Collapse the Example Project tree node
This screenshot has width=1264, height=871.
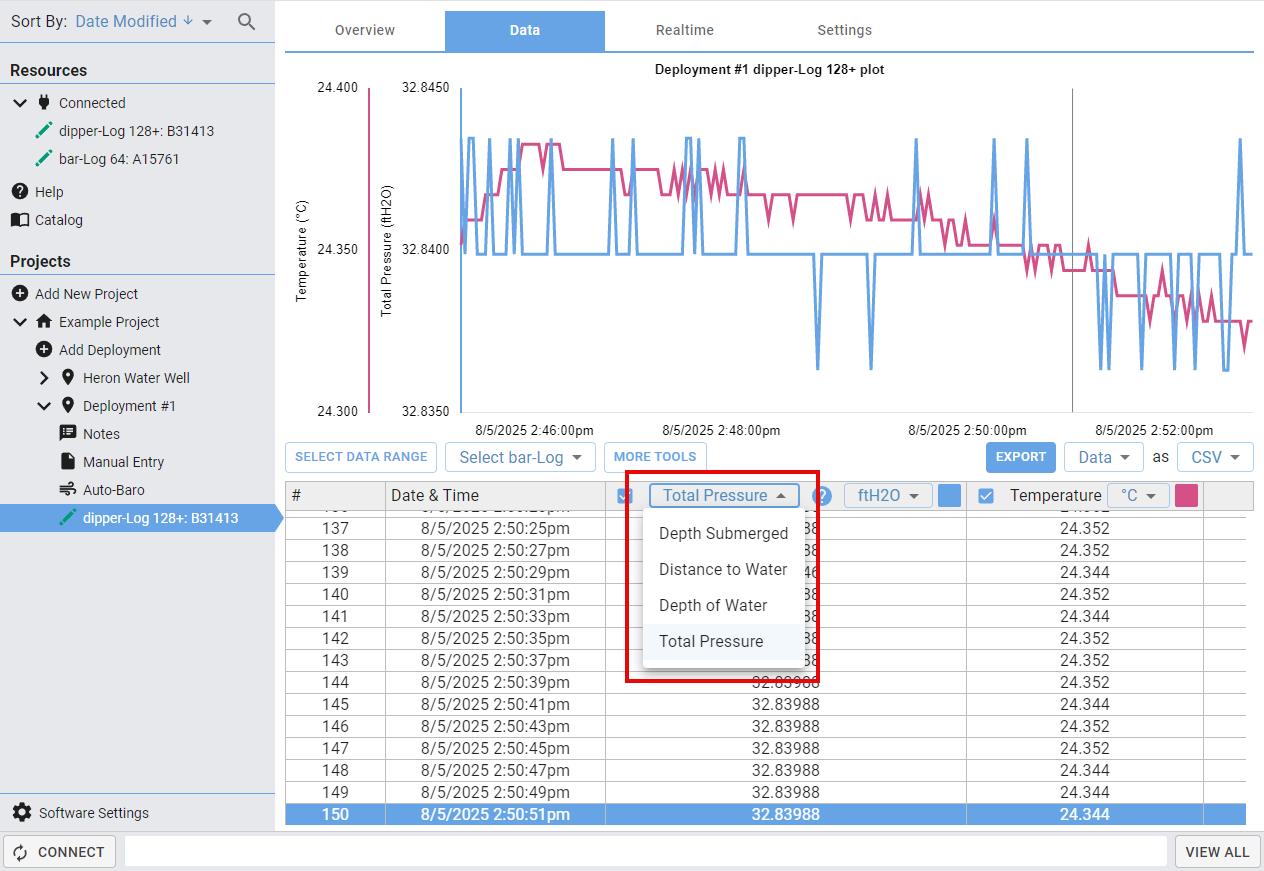[20, 321]
